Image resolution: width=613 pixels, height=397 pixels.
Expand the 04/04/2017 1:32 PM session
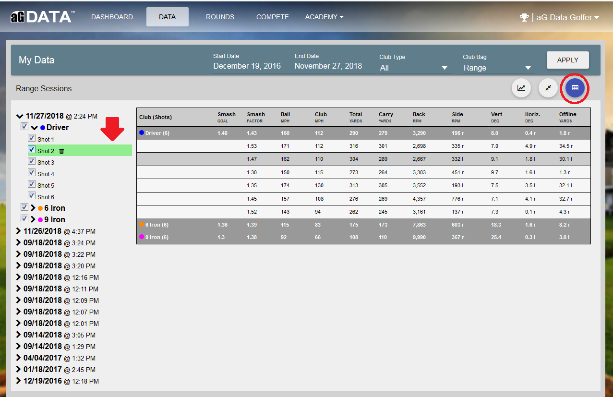(x=18, y=358)
